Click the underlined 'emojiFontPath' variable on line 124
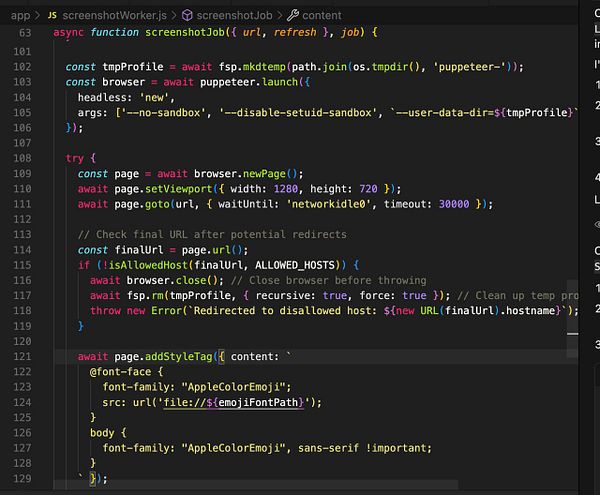 [x=258, y=402]
